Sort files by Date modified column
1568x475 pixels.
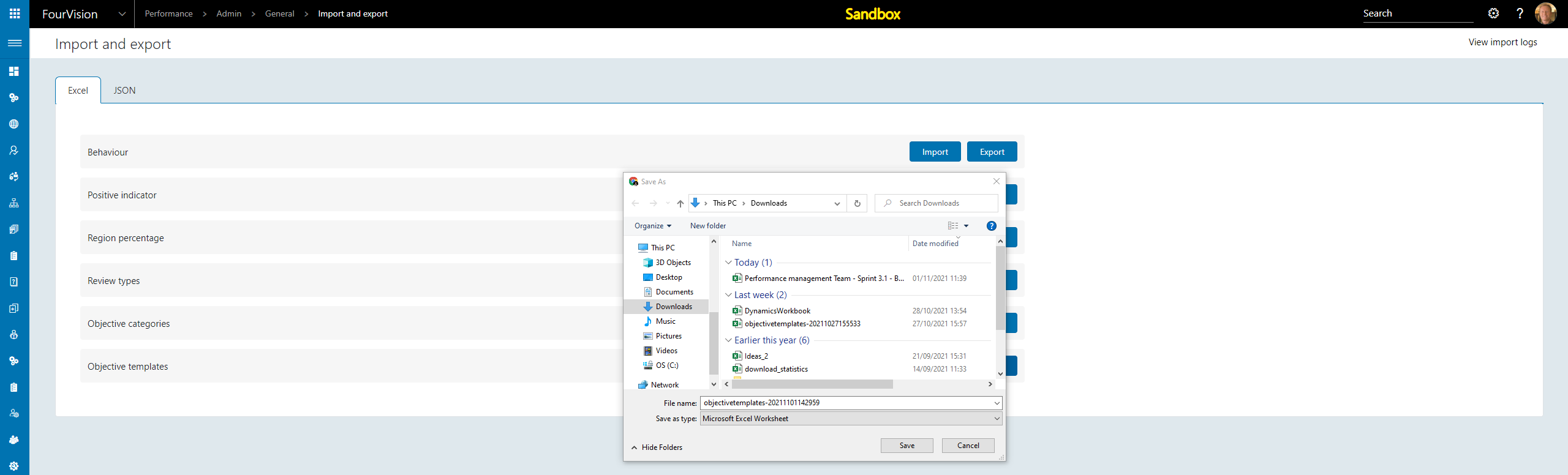coord(935,244)
